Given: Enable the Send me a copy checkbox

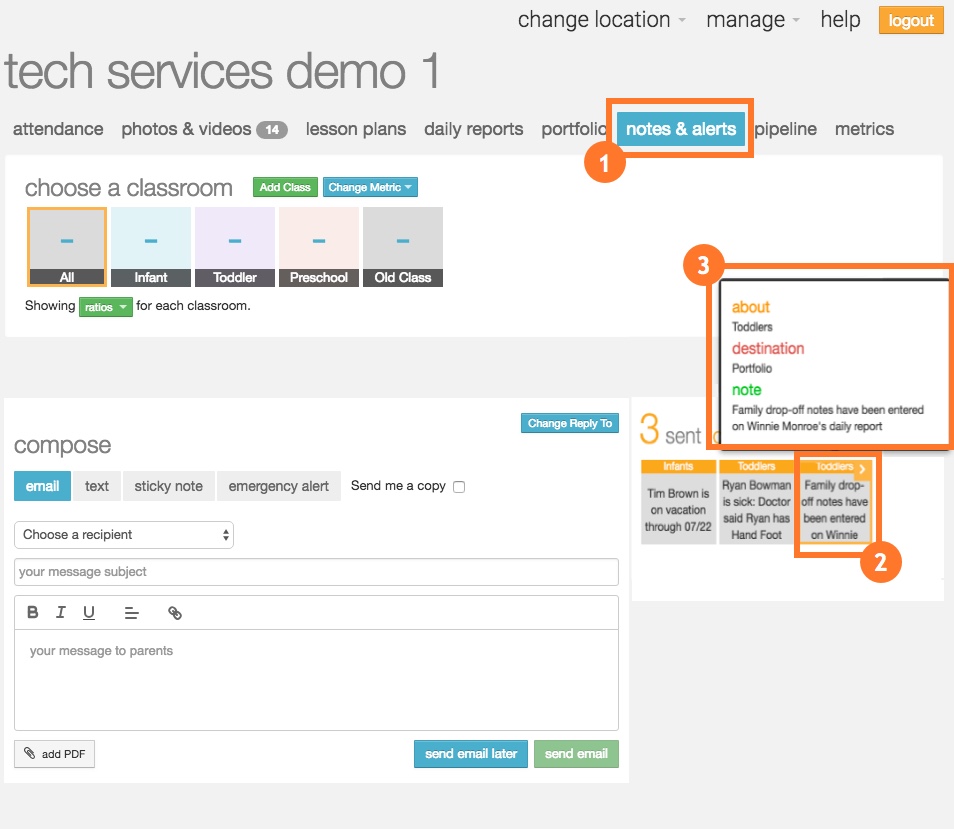Looking at the screenshot, I should [458, 486].
